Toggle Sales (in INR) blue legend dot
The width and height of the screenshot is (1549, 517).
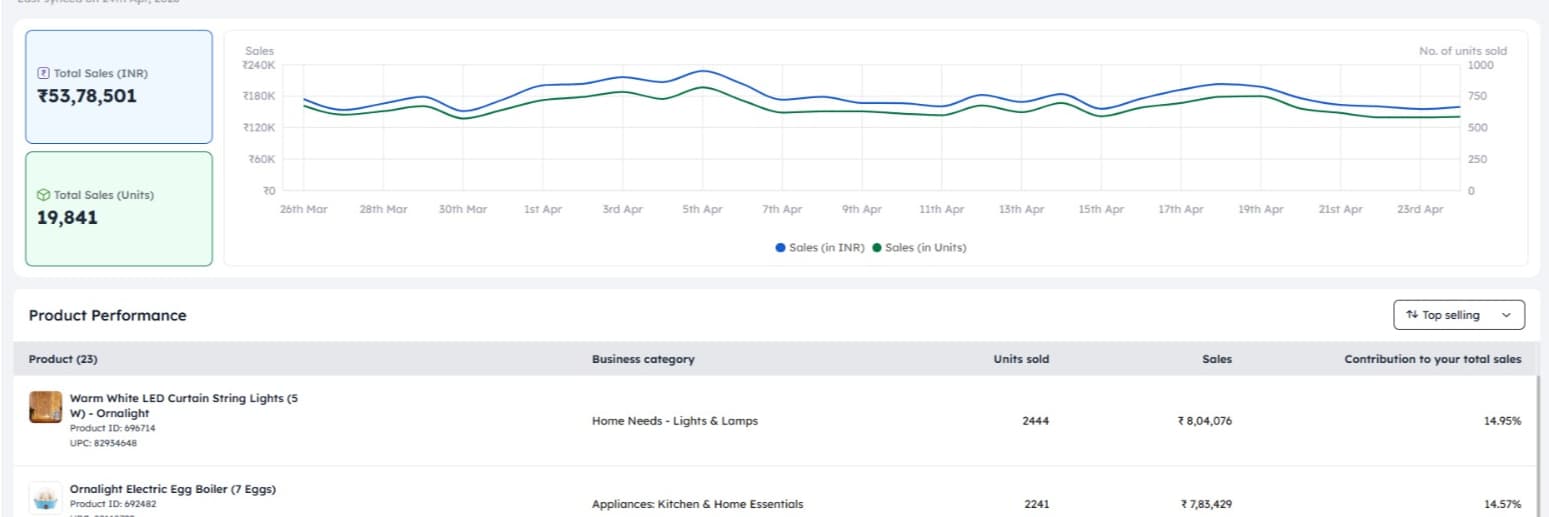tap(780, 248)
